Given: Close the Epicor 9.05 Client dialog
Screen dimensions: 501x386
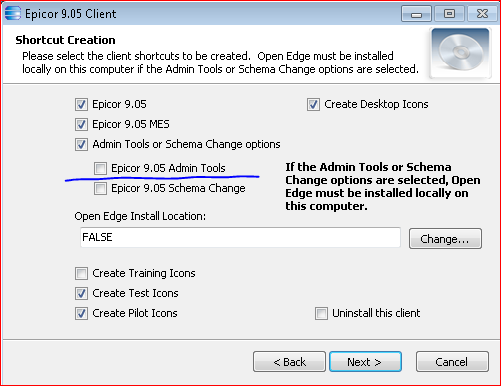Looking at the screenshot, I should click(482, 14).
